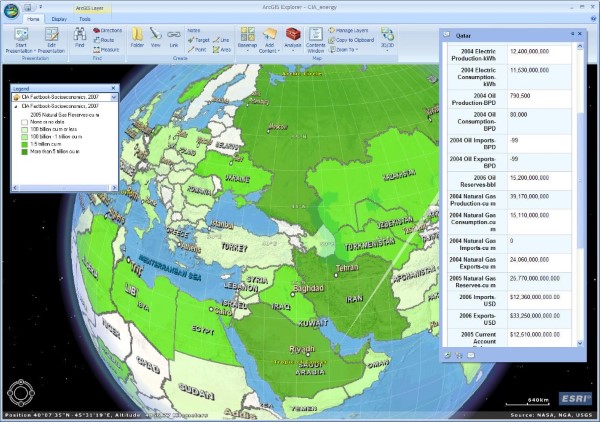Image resolution: width=600 pixels, height=422 pixels.
Task: Click scroll down arrow in Qatar popup
Action: (580, 343)
